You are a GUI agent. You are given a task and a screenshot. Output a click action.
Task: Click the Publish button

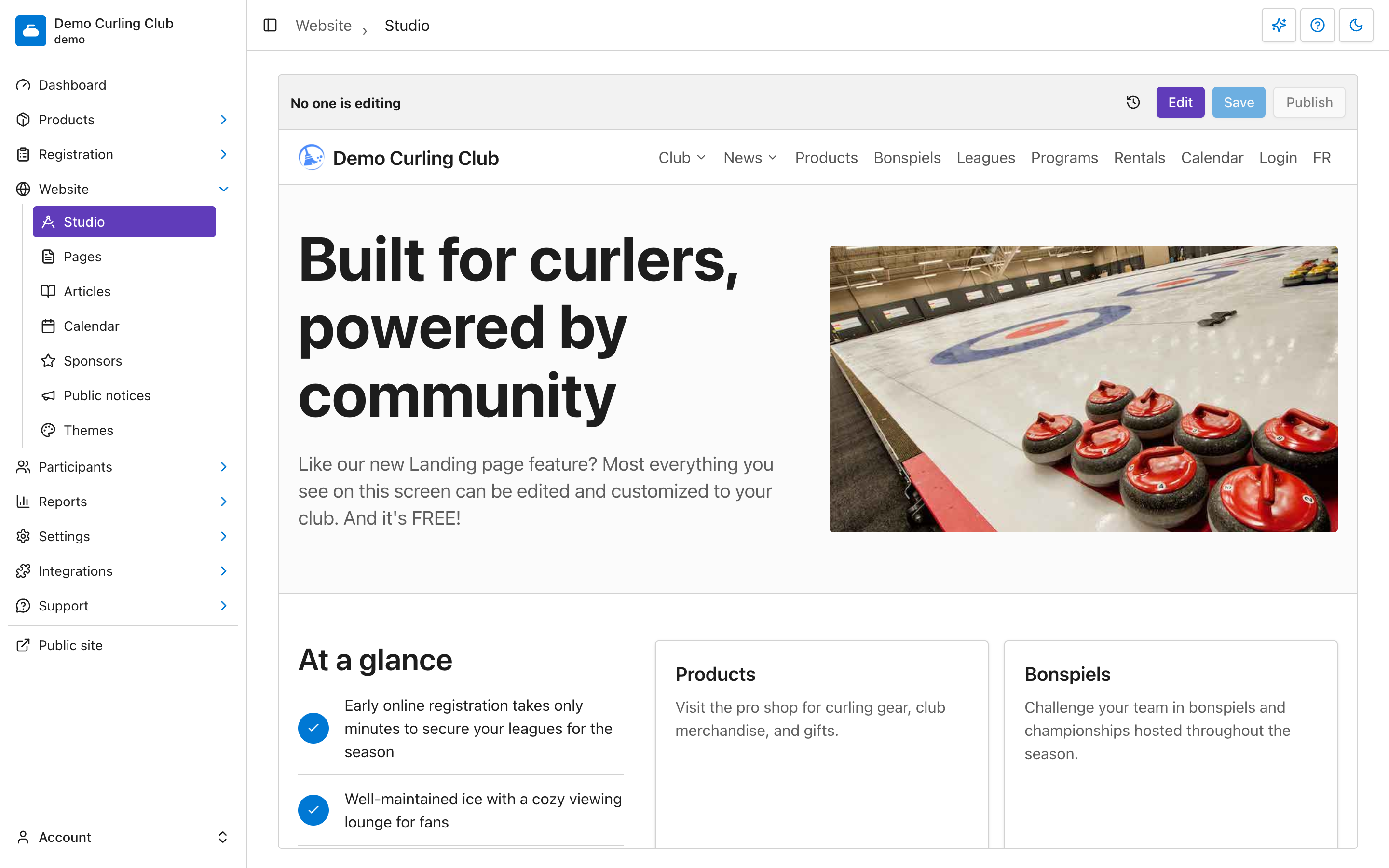click(x=1308, y=102)
